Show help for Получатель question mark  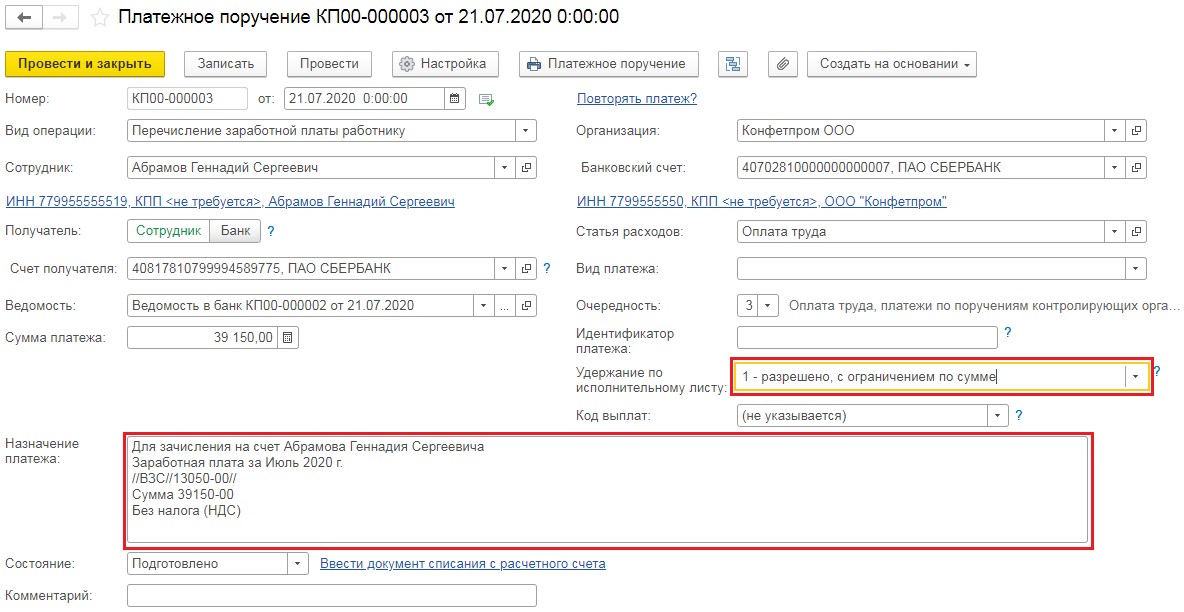pos(271,231)
